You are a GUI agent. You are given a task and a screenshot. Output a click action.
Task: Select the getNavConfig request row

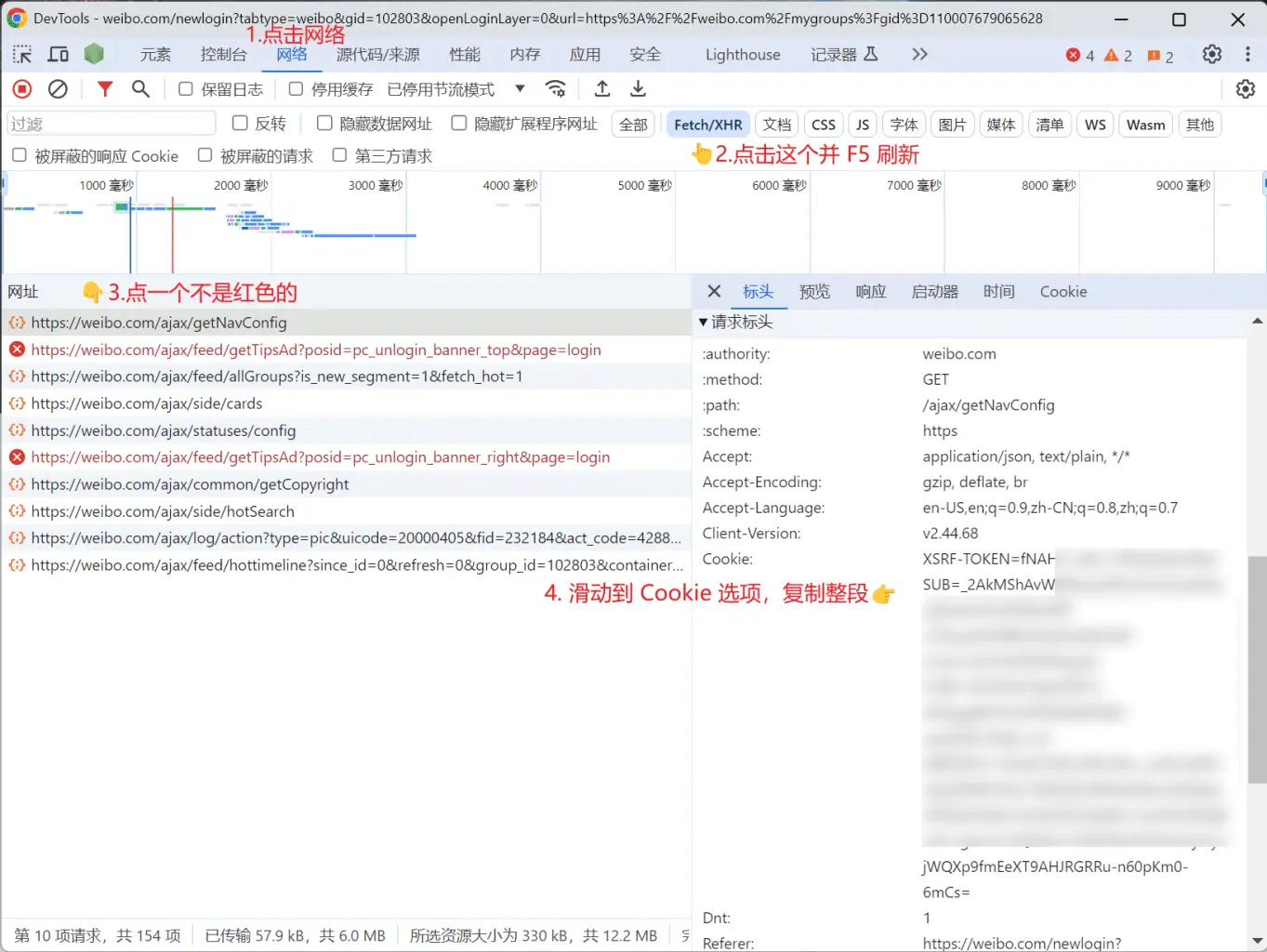coord(346,323)
